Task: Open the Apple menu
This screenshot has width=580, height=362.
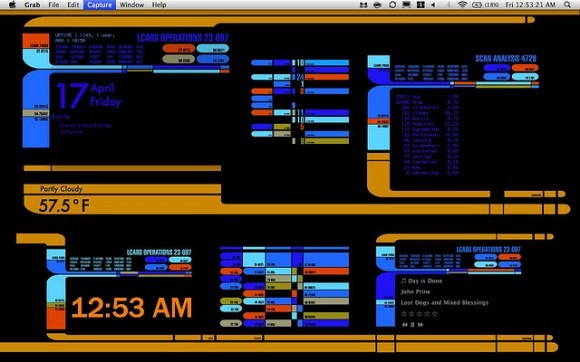Action: (12, 5)
